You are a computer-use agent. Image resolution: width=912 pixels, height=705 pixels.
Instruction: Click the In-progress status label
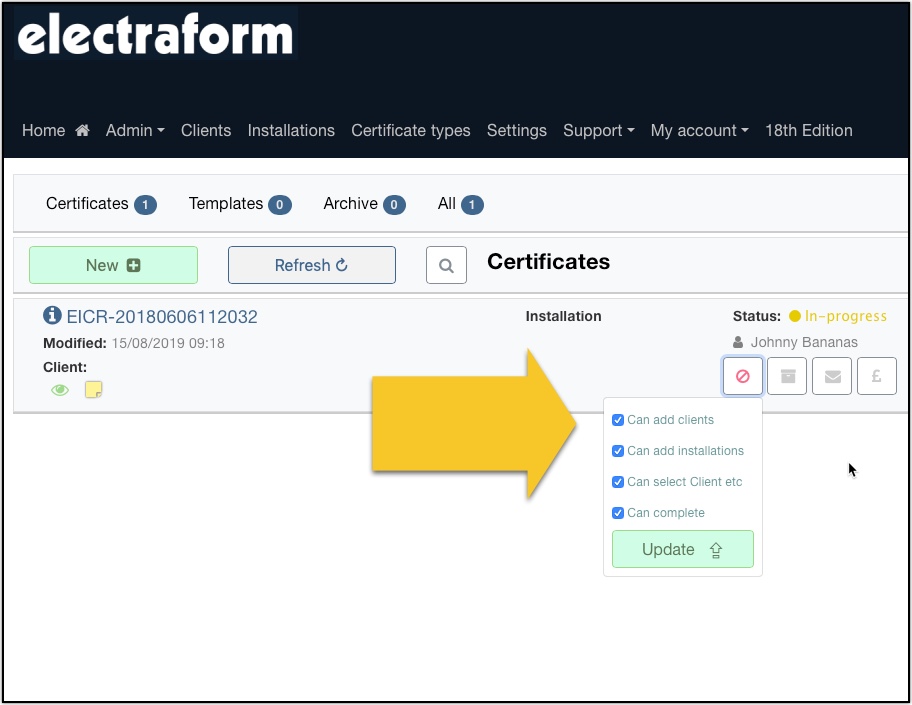click(846, 316)
